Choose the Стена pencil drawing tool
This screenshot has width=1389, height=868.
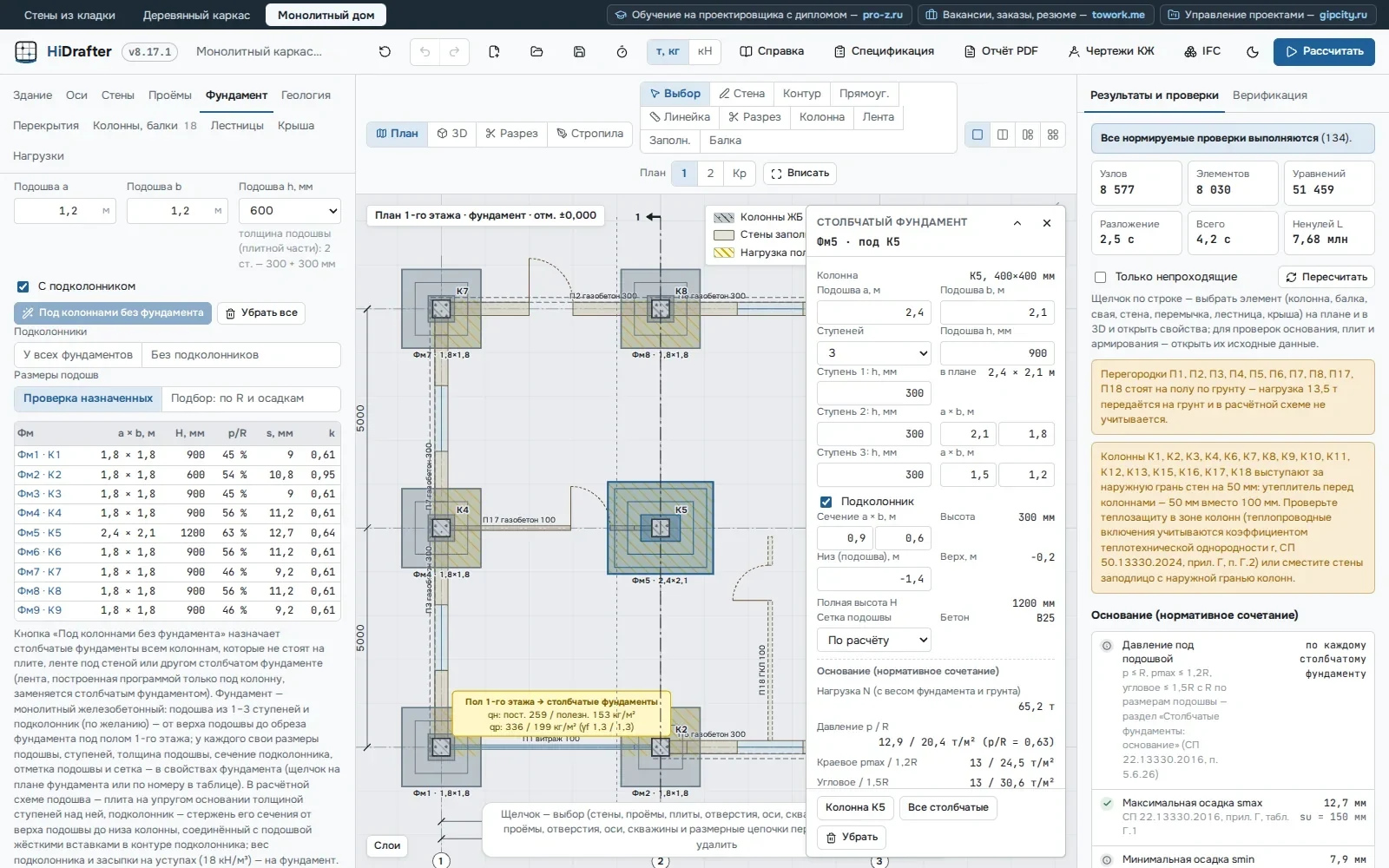(741, 94)
